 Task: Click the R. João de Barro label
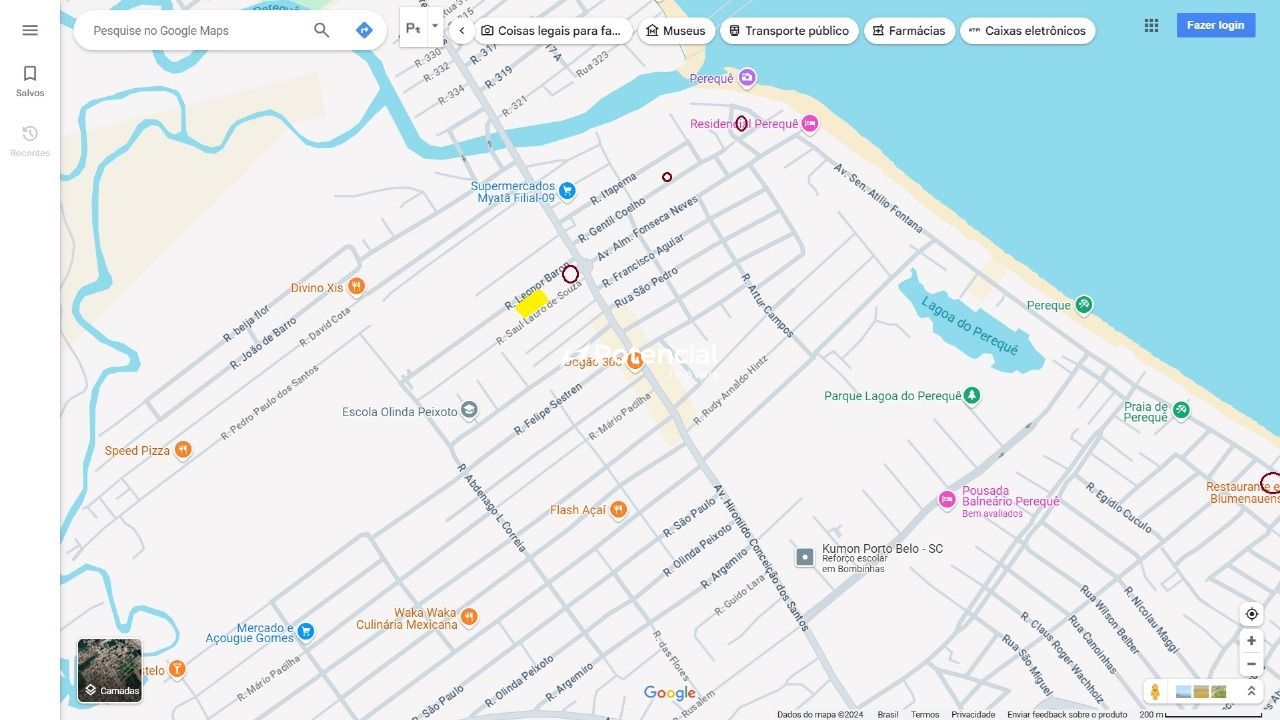(x=263, y=343)
